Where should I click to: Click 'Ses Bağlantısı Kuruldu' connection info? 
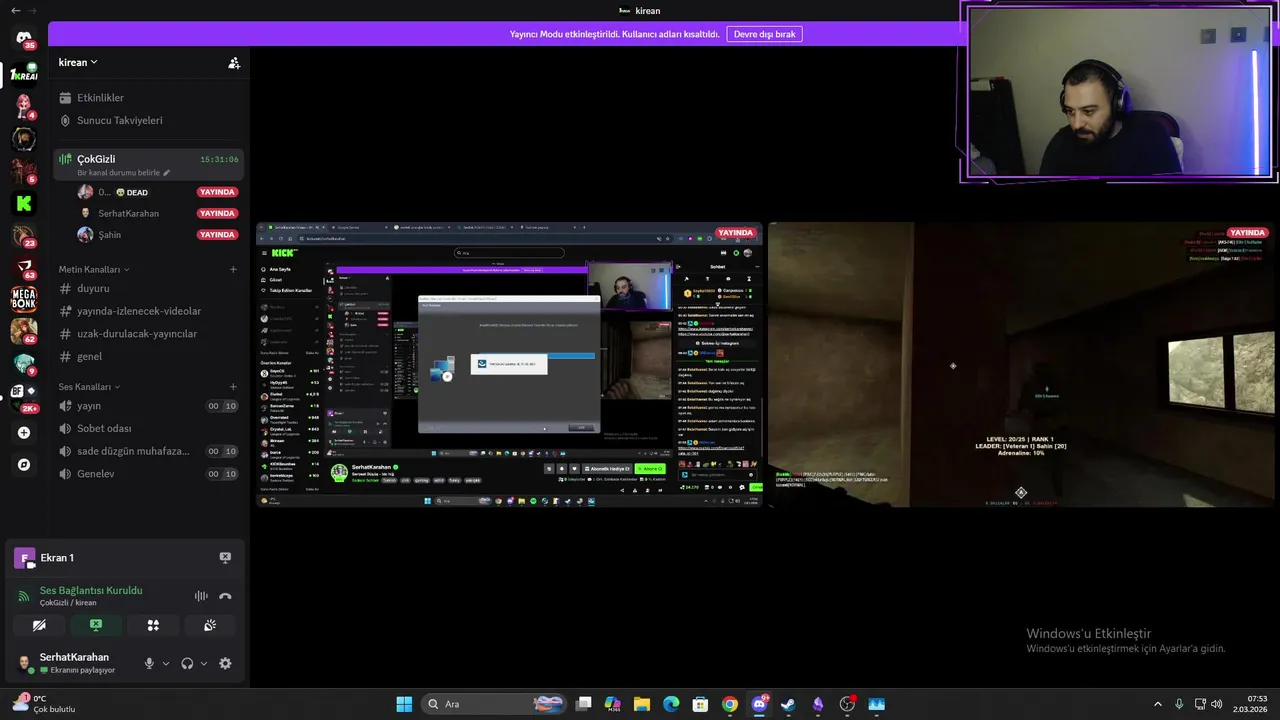point(91,591)
